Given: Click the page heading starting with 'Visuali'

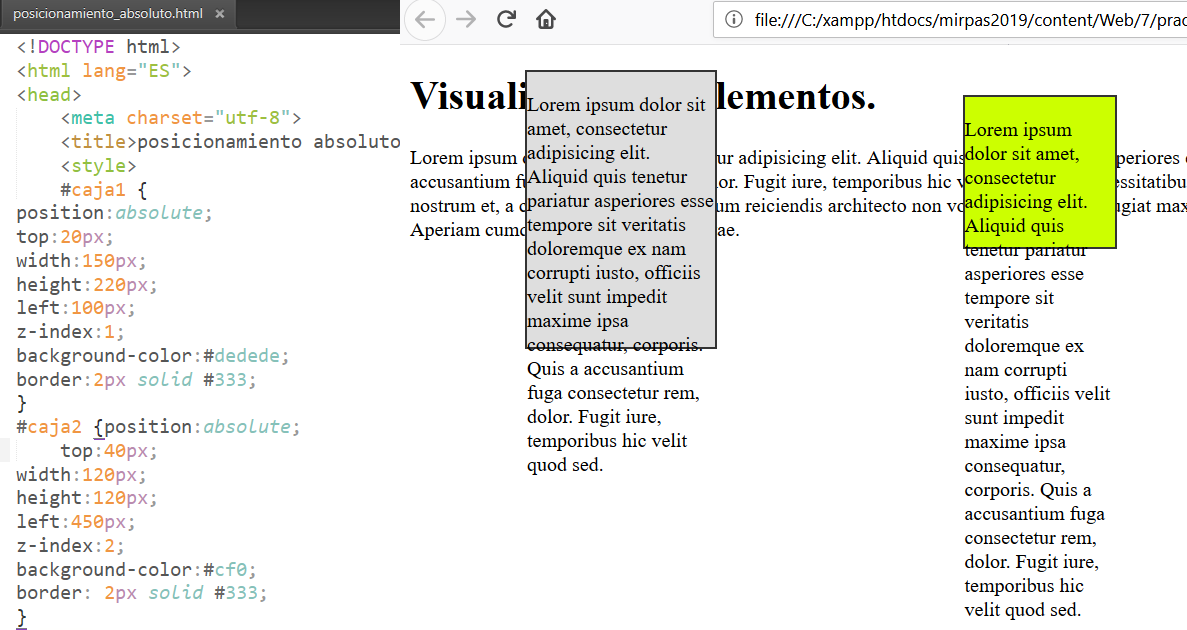Looking at the screenshot, I should (643, 96).
